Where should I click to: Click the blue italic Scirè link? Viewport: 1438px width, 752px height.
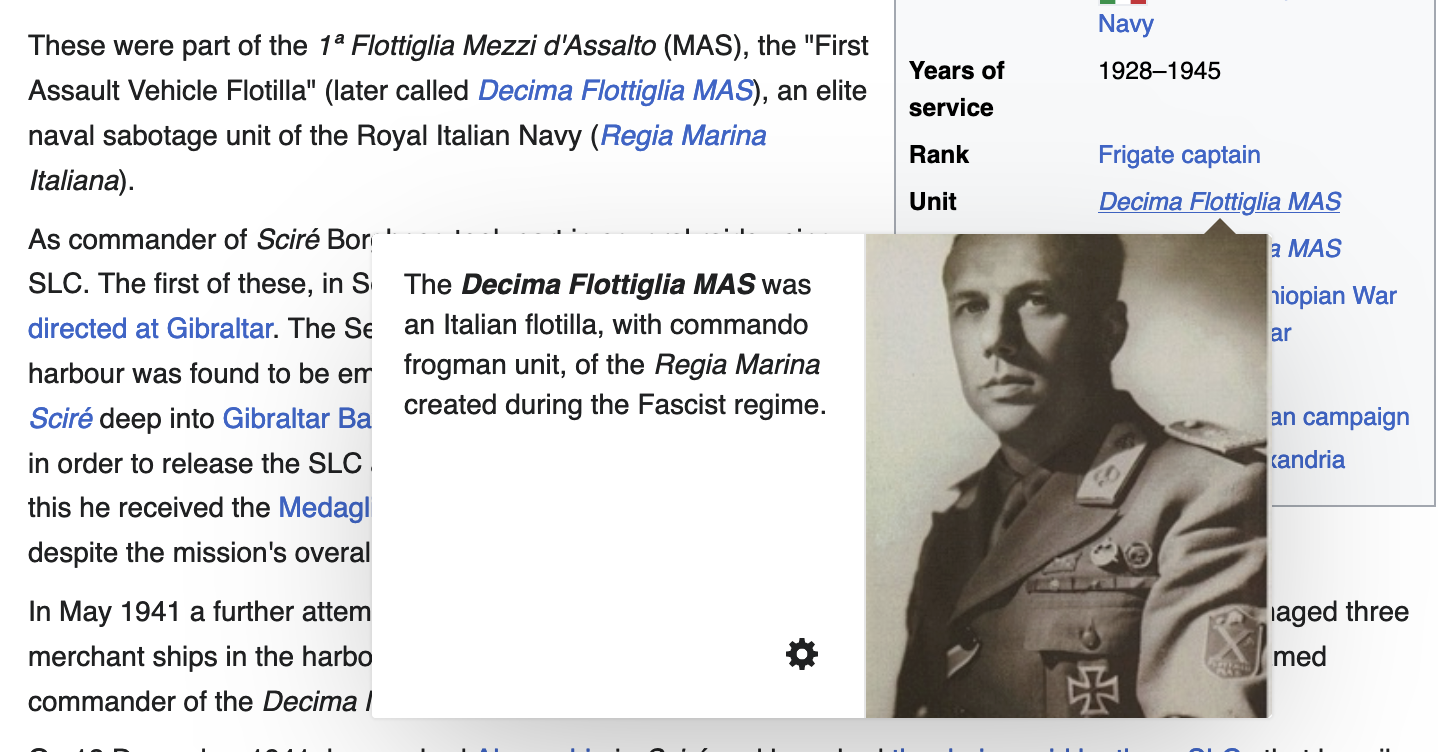pyautogui.click(x=60, y=418)
